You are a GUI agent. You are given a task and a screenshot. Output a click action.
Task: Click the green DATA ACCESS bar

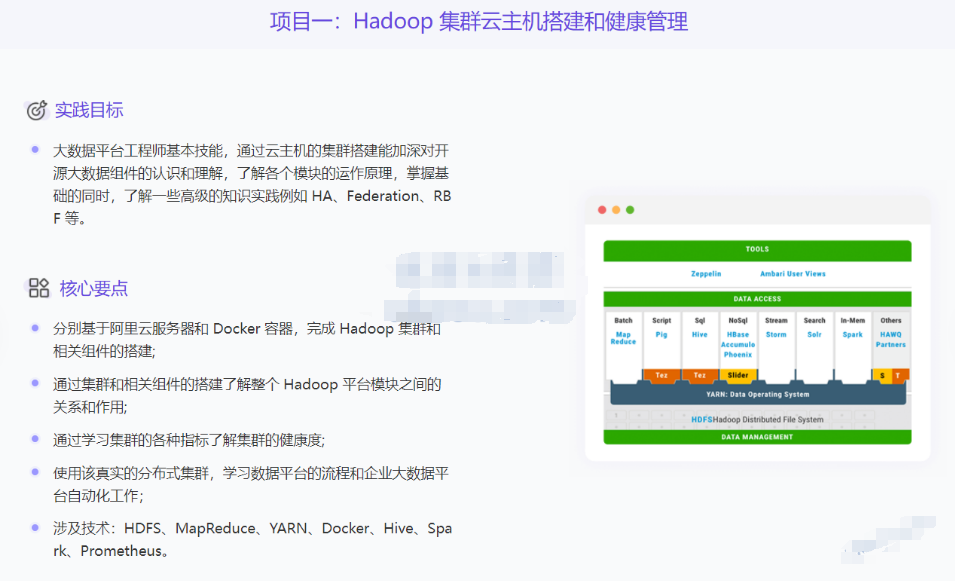point(757,299)
